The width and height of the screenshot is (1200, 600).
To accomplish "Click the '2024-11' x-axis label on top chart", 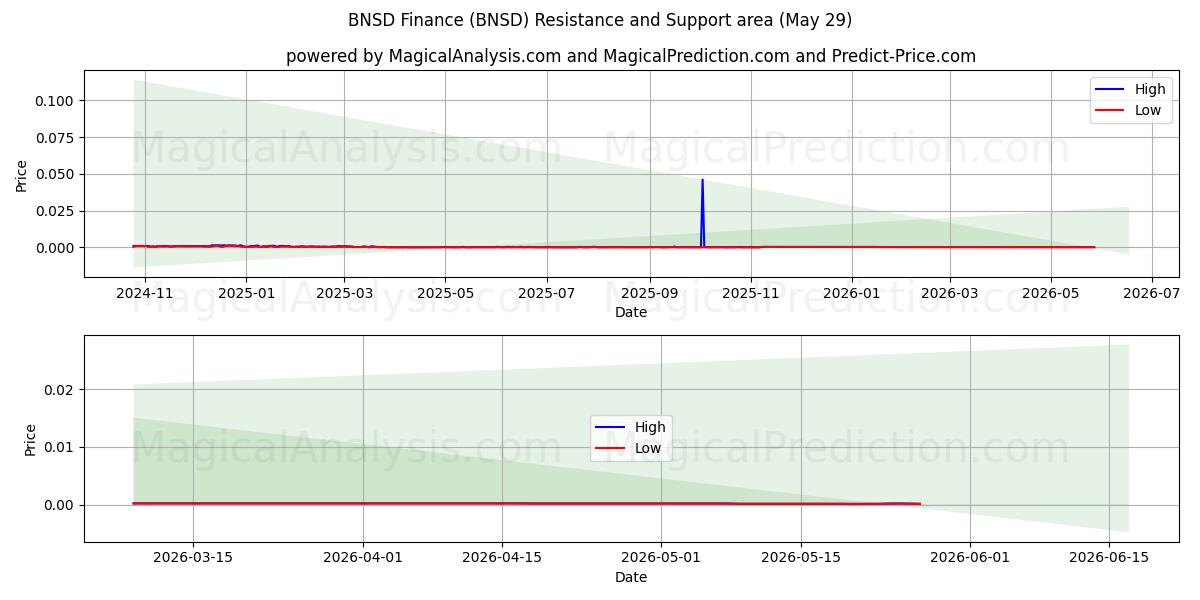I will 145,293.
